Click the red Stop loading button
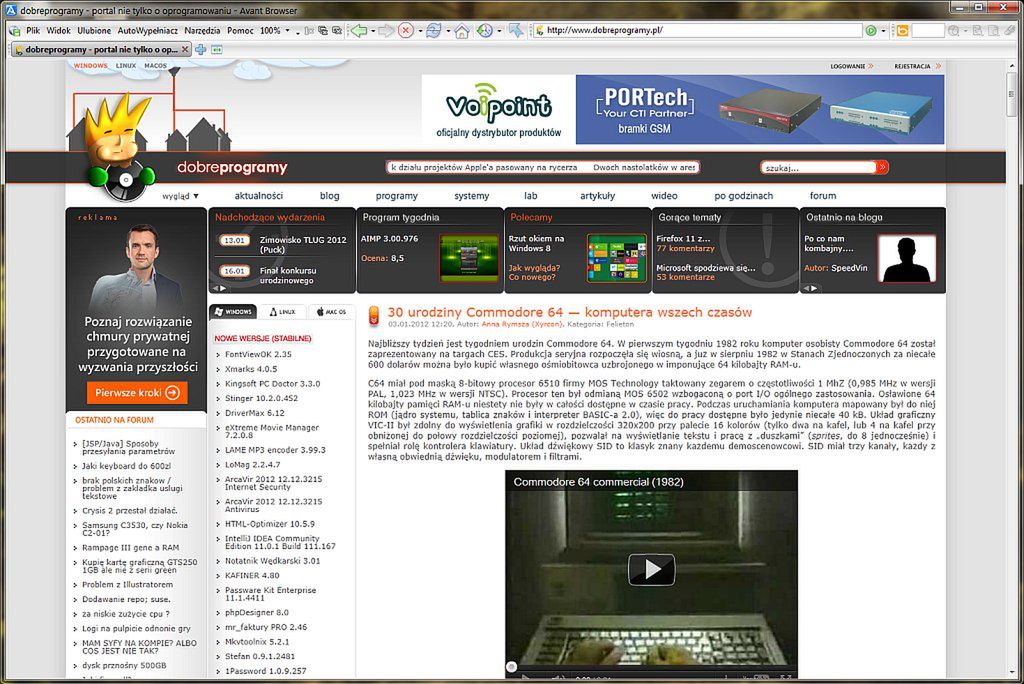 click(406, 31)
